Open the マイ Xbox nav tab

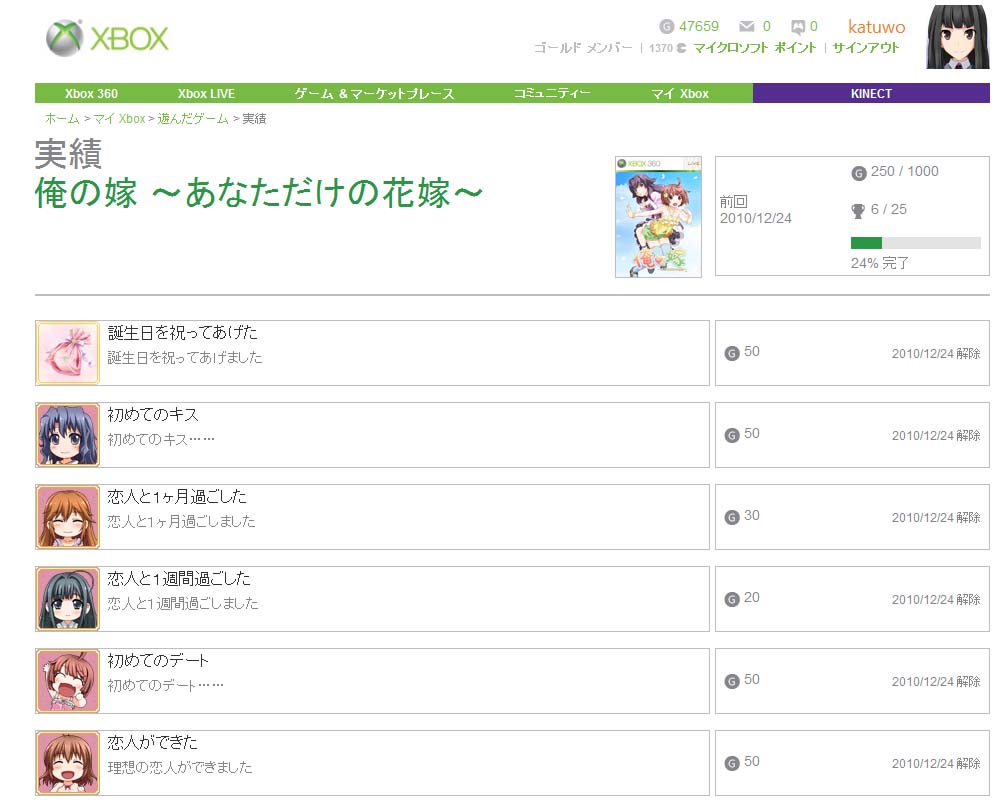(680, 93)
